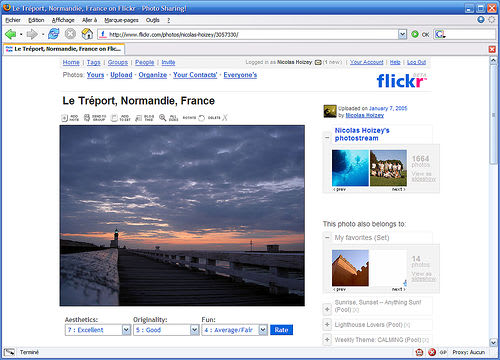Click the Stop loading icon
The width and height of the screenshot is (500, 360).
click(x=70, y=34)
